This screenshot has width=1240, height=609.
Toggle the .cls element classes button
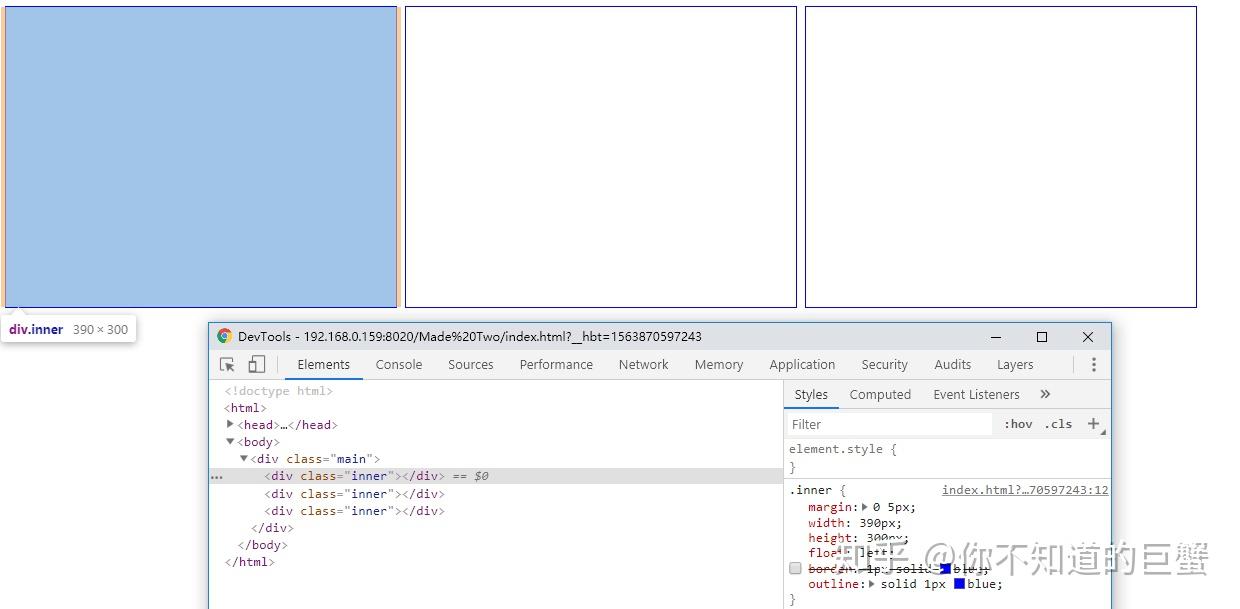point(1058,424)
